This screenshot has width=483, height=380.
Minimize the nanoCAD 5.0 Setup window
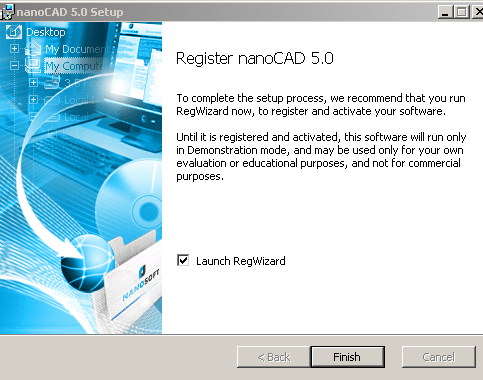pos(445,12)
